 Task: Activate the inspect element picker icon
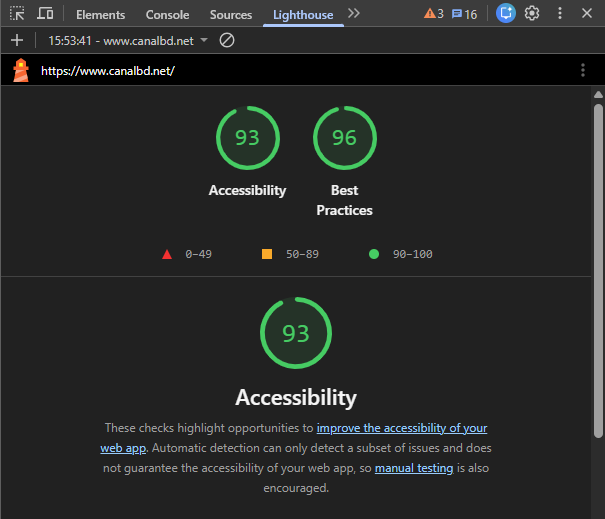click(x=17, y=14)
